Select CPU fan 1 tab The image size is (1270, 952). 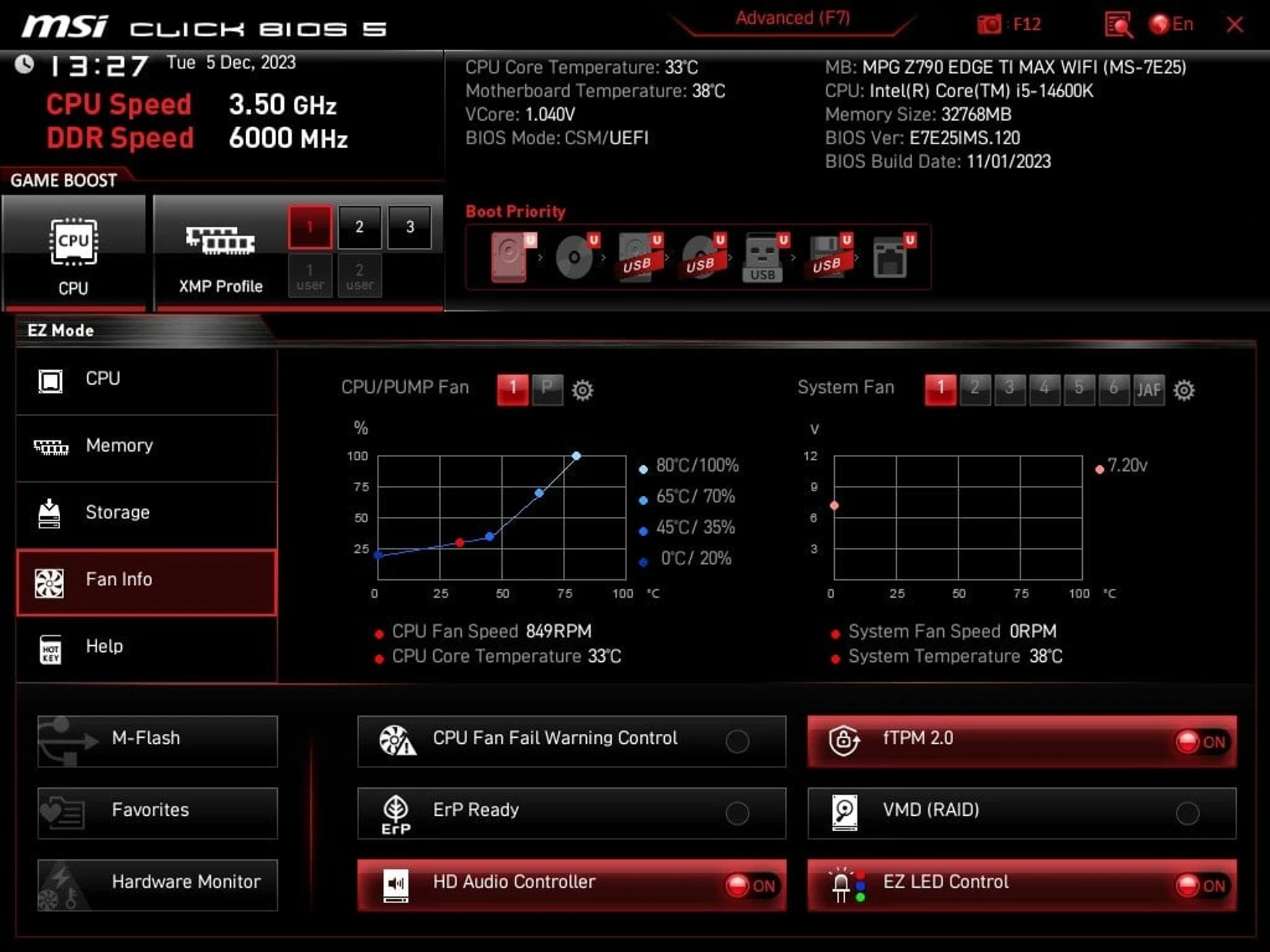tap(513, 389)
